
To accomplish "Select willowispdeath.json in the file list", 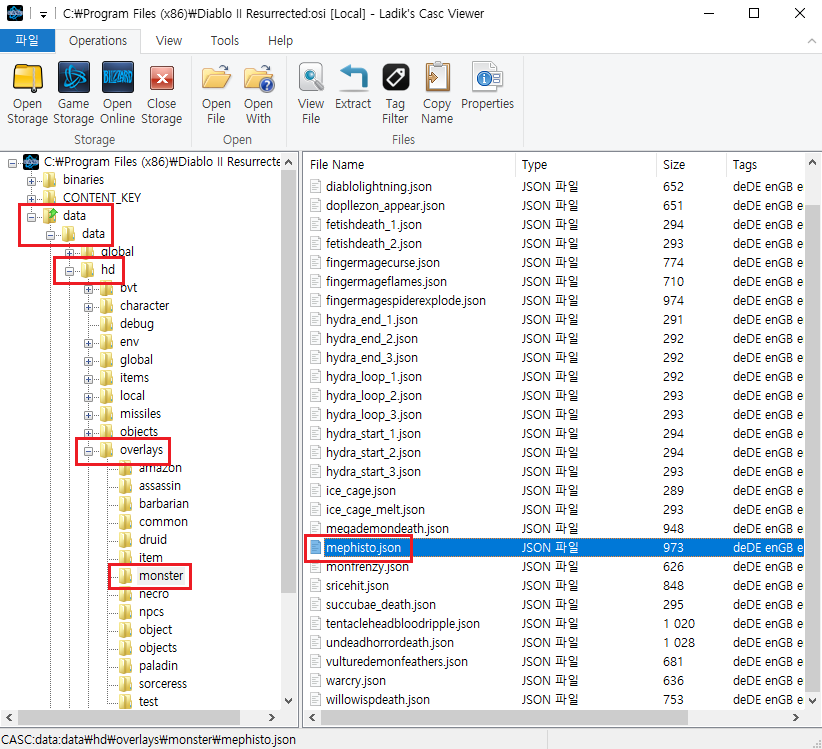I will [377, 700].
